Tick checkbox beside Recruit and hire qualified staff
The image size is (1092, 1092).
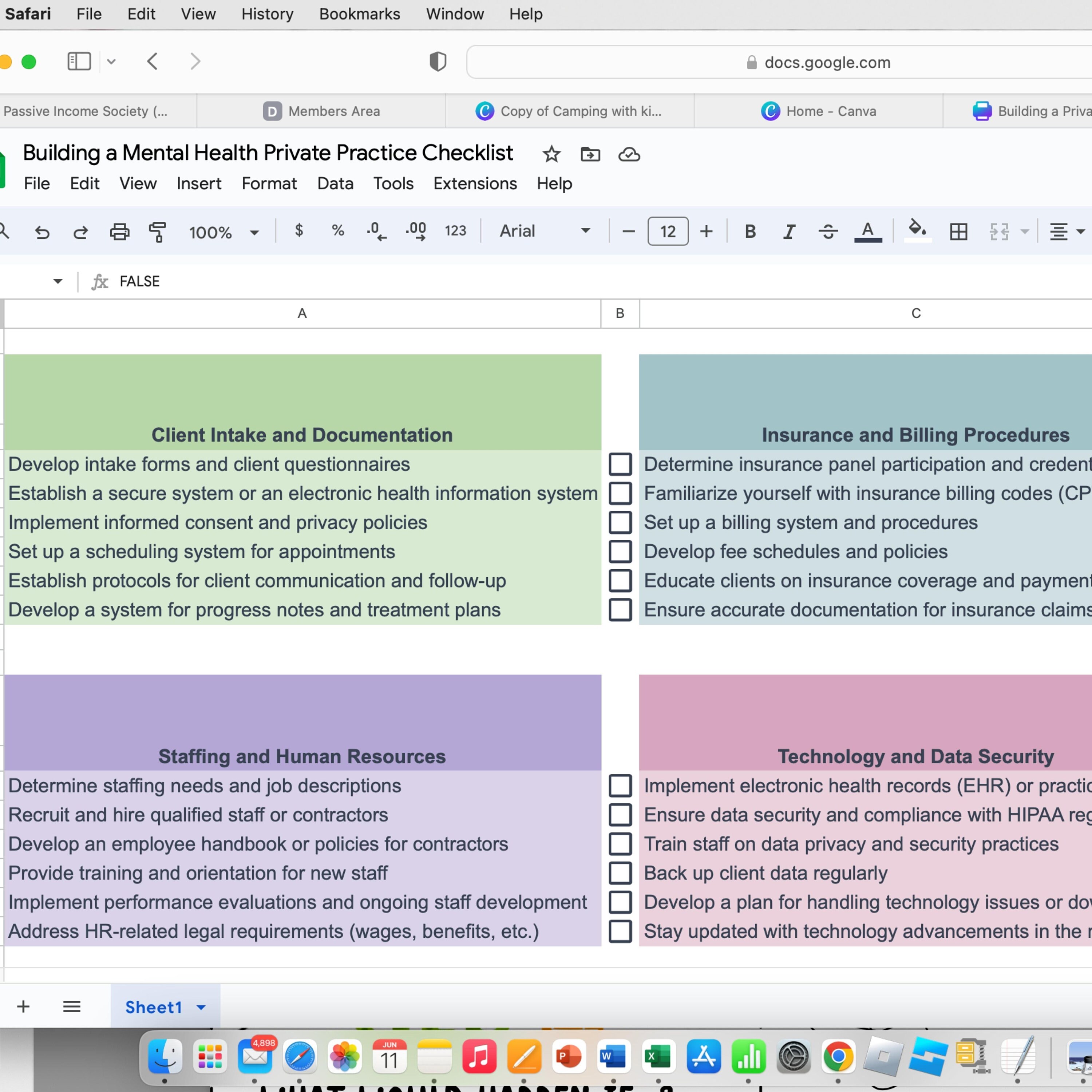pyautogui.click(x=620, y=815)
